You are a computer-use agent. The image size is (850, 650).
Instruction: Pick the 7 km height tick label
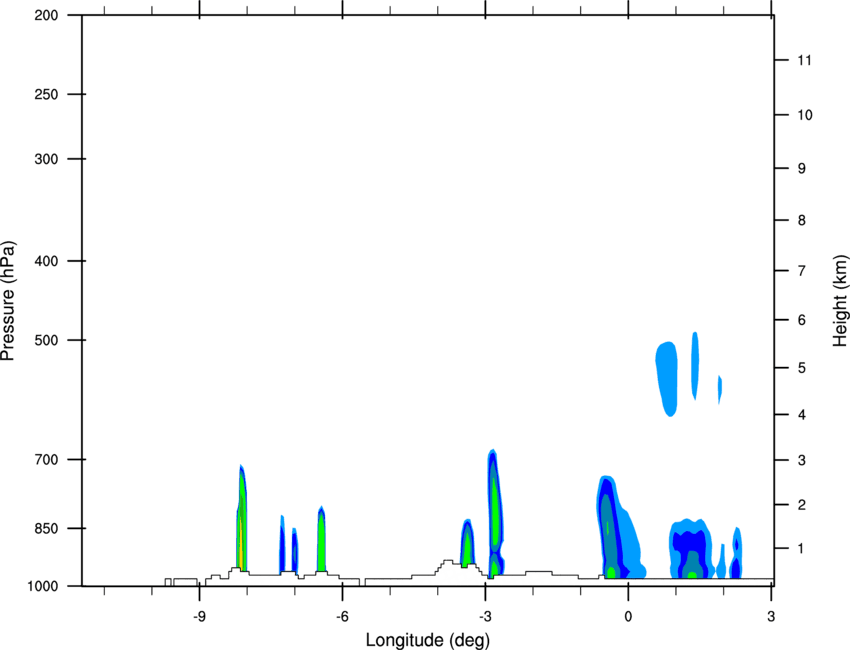(802, 270)
